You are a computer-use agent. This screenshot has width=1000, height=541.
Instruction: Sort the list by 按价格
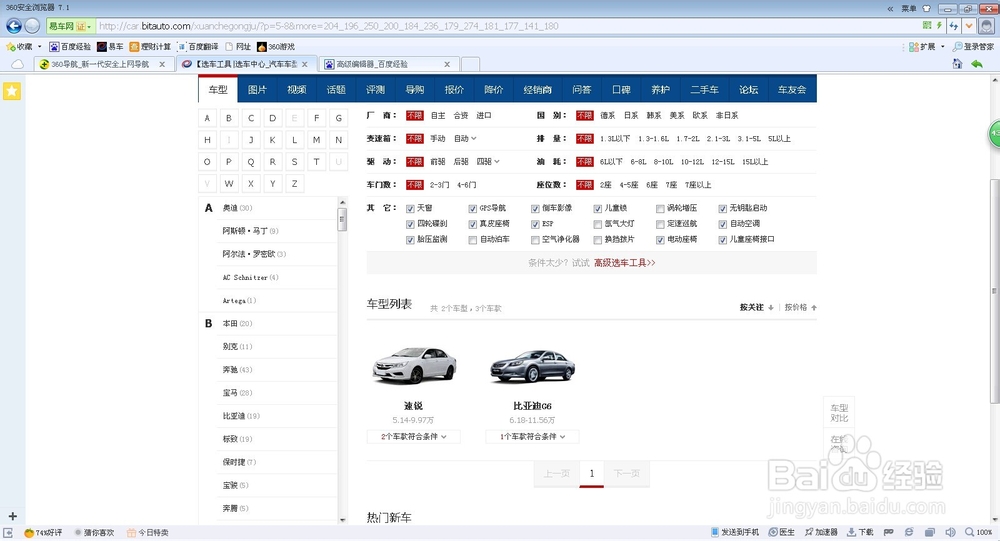(800, 308)
